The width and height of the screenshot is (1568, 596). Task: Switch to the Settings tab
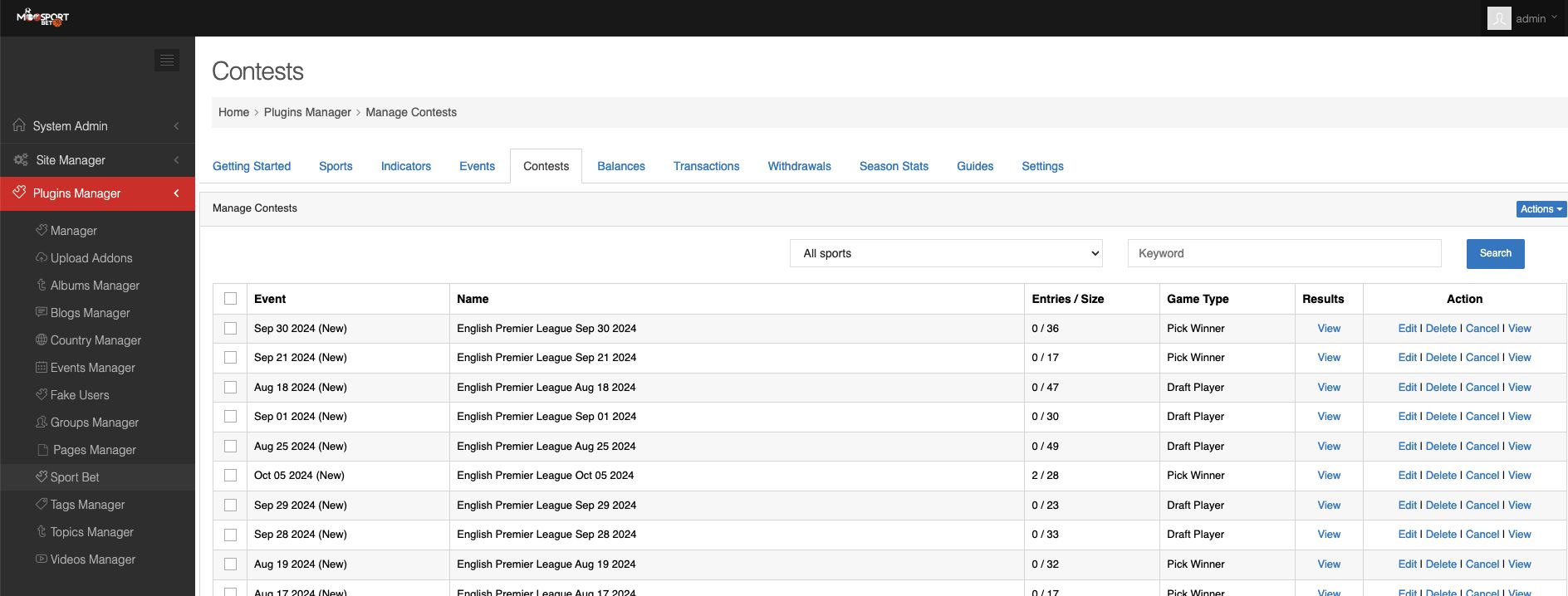pos(1042,166)
